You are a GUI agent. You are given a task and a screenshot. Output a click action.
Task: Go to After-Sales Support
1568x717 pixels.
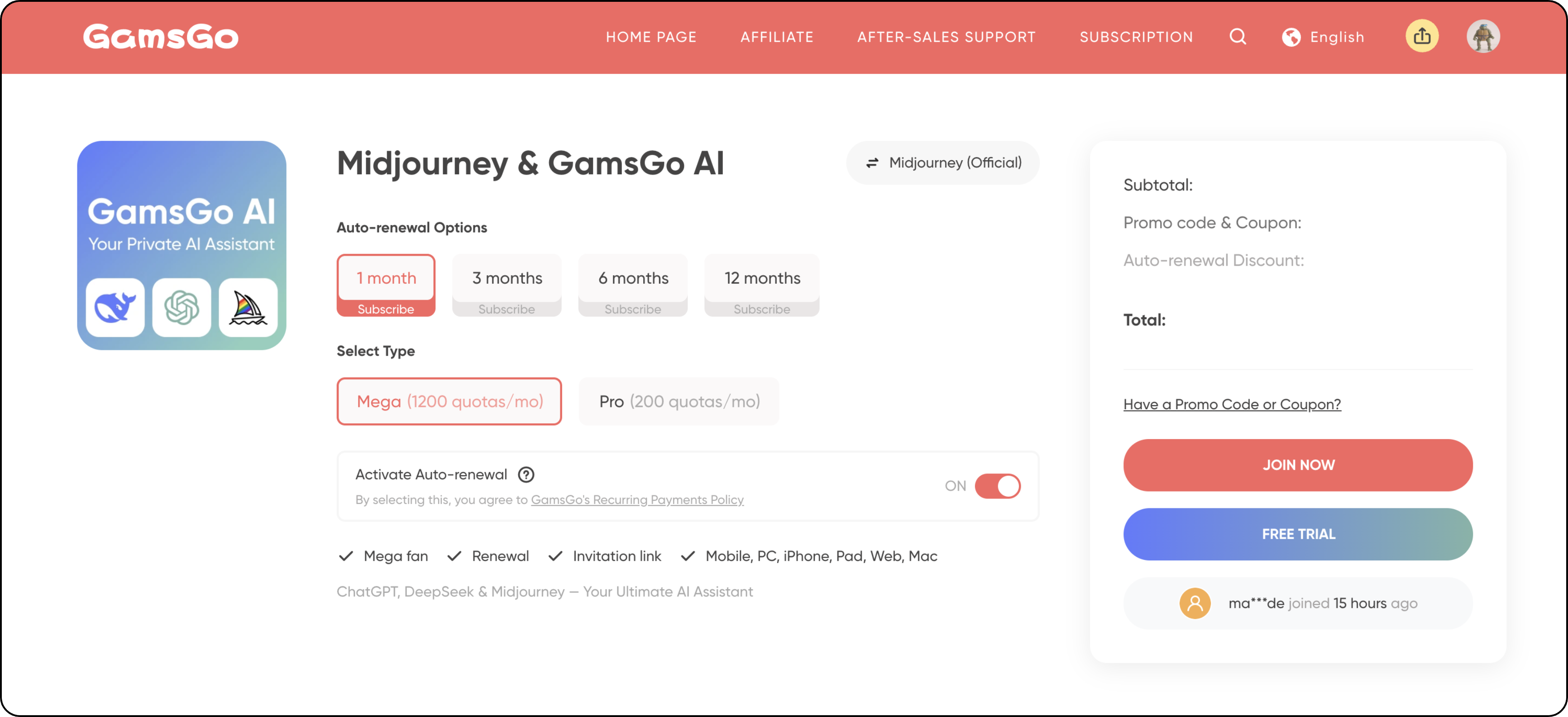tap(946, 37)
